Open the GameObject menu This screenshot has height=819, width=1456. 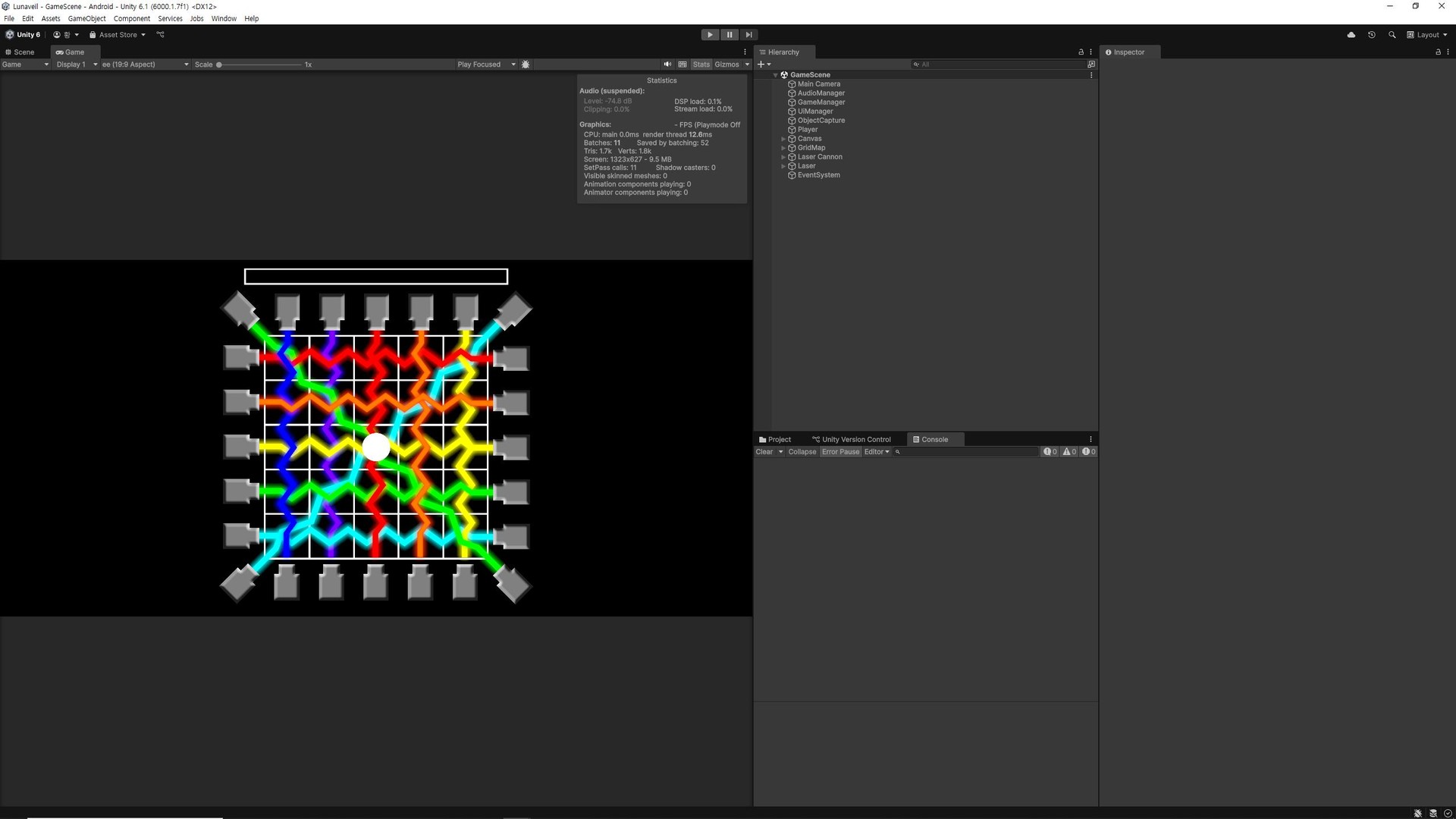86,18
